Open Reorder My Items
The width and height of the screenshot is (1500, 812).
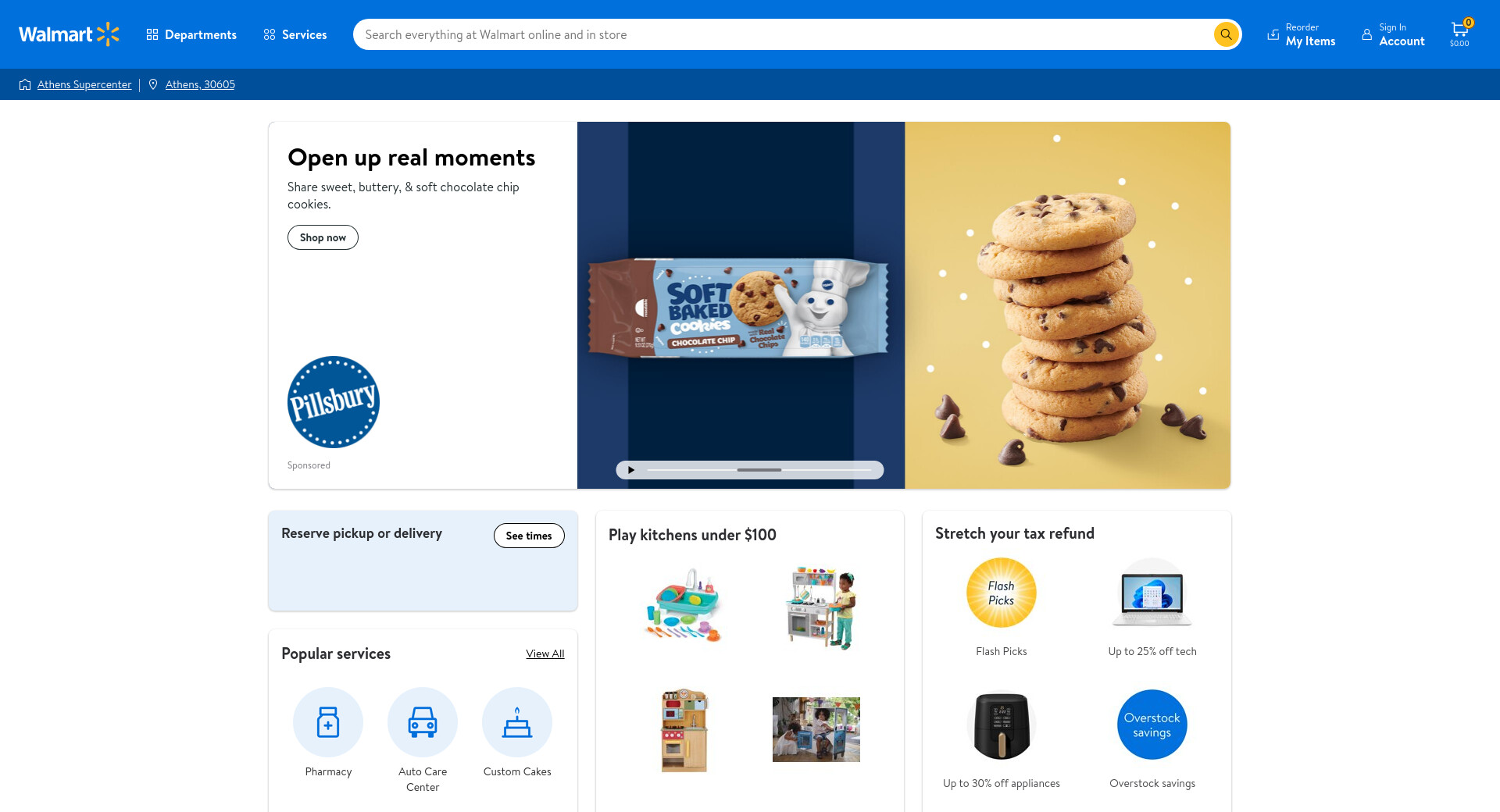pyautogui.click(x=1301, y=34)
